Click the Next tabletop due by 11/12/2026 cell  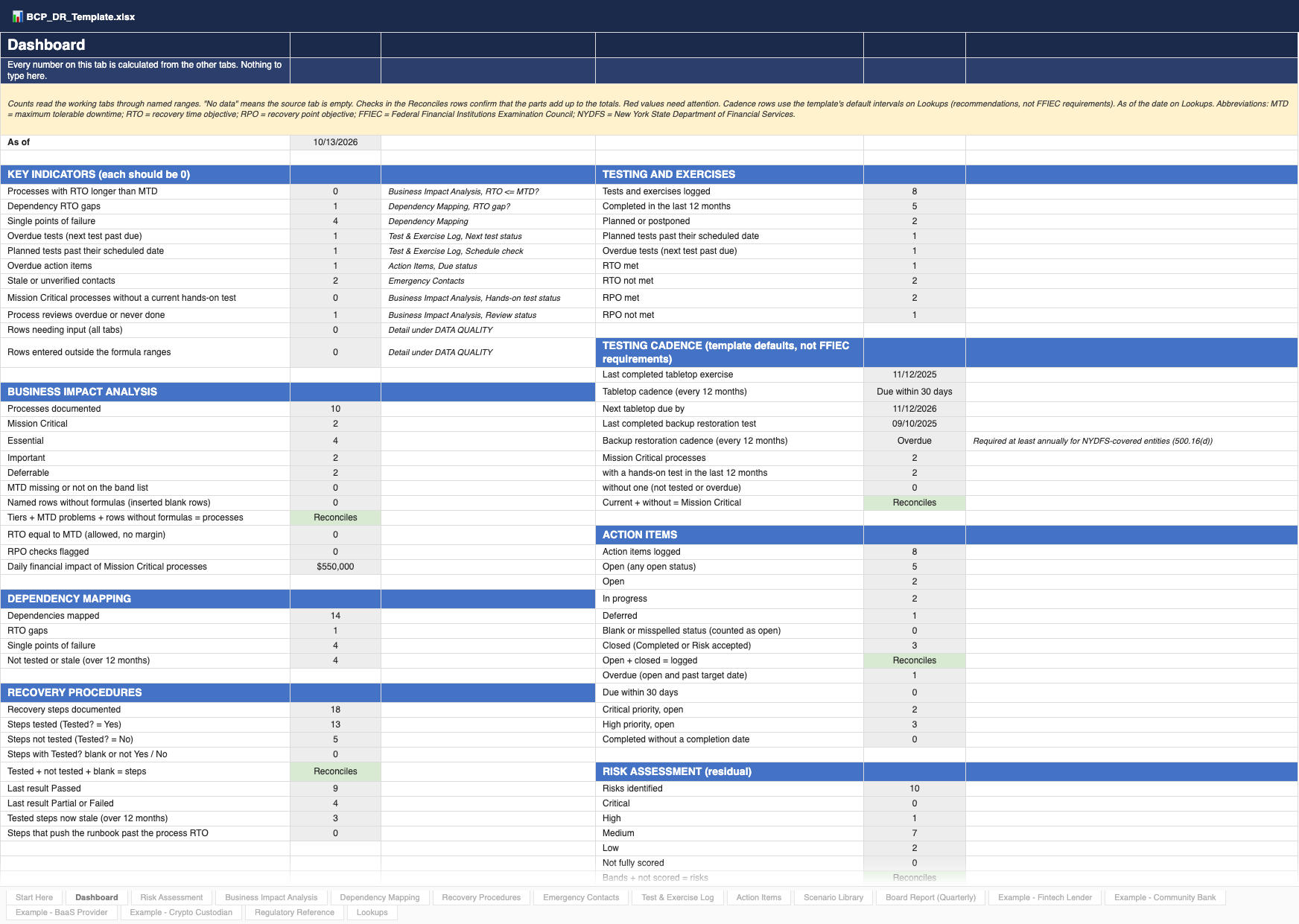[915, 409]
